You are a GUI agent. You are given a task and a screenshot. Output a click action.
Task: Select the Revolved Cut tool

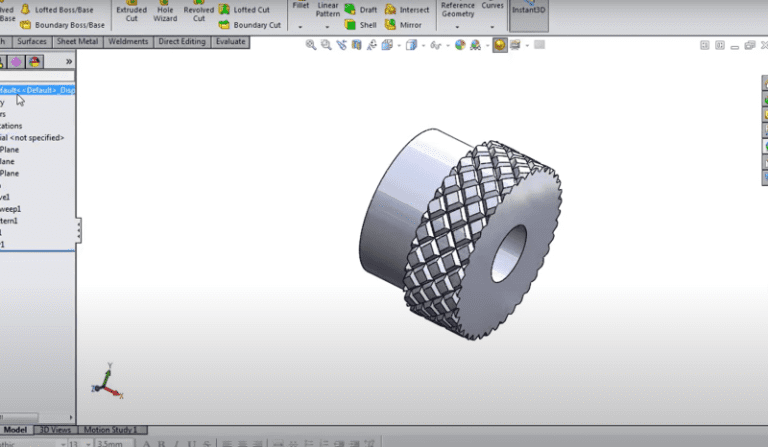(x=198, y=12)
